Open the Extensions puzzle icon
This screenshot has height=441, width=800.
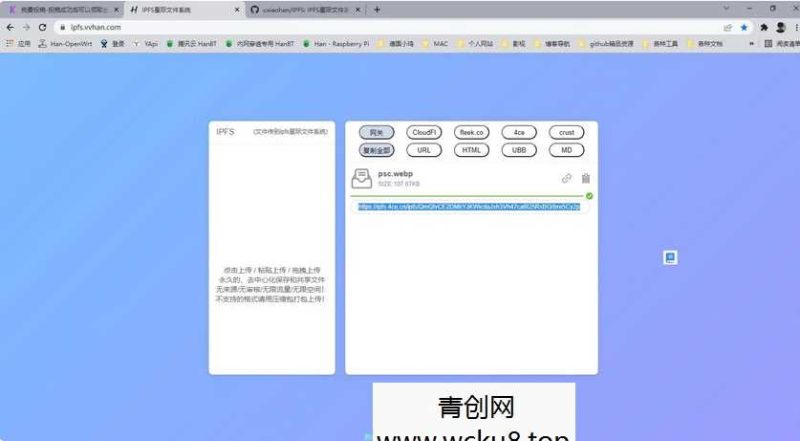point(764,28)
